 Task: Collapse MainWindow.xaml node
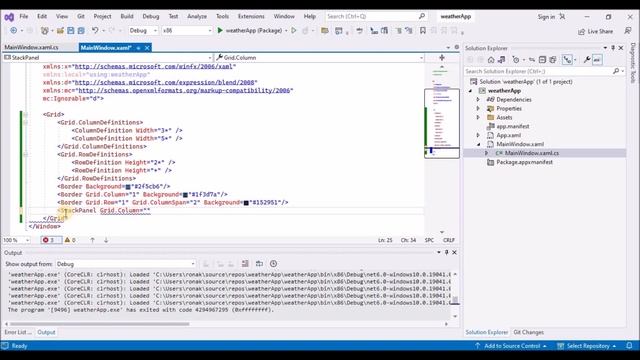click(x=478, y=144)
